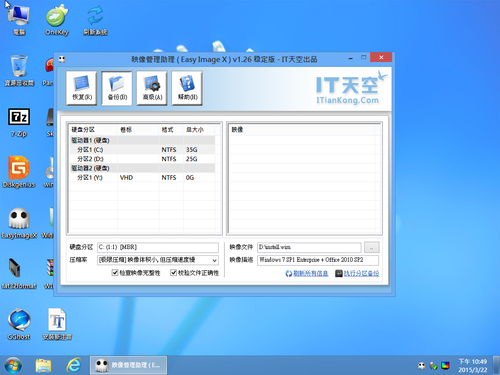Select the 分区1 (C:) partition row
The width and height of the screenshot is (500, 375).
point(142,150)
